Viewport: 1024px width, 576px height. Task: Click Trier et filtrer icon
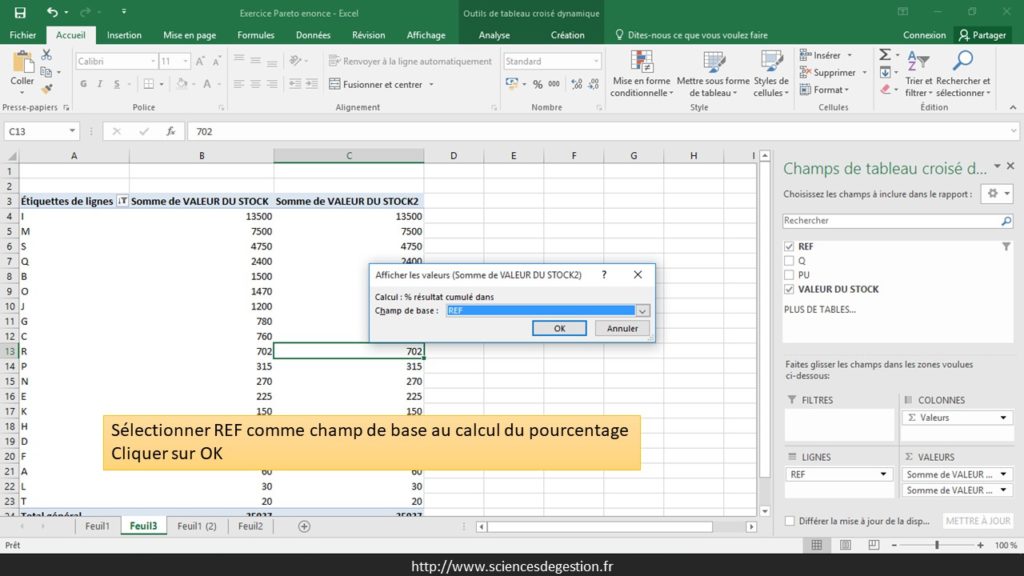tap(918, 63)
